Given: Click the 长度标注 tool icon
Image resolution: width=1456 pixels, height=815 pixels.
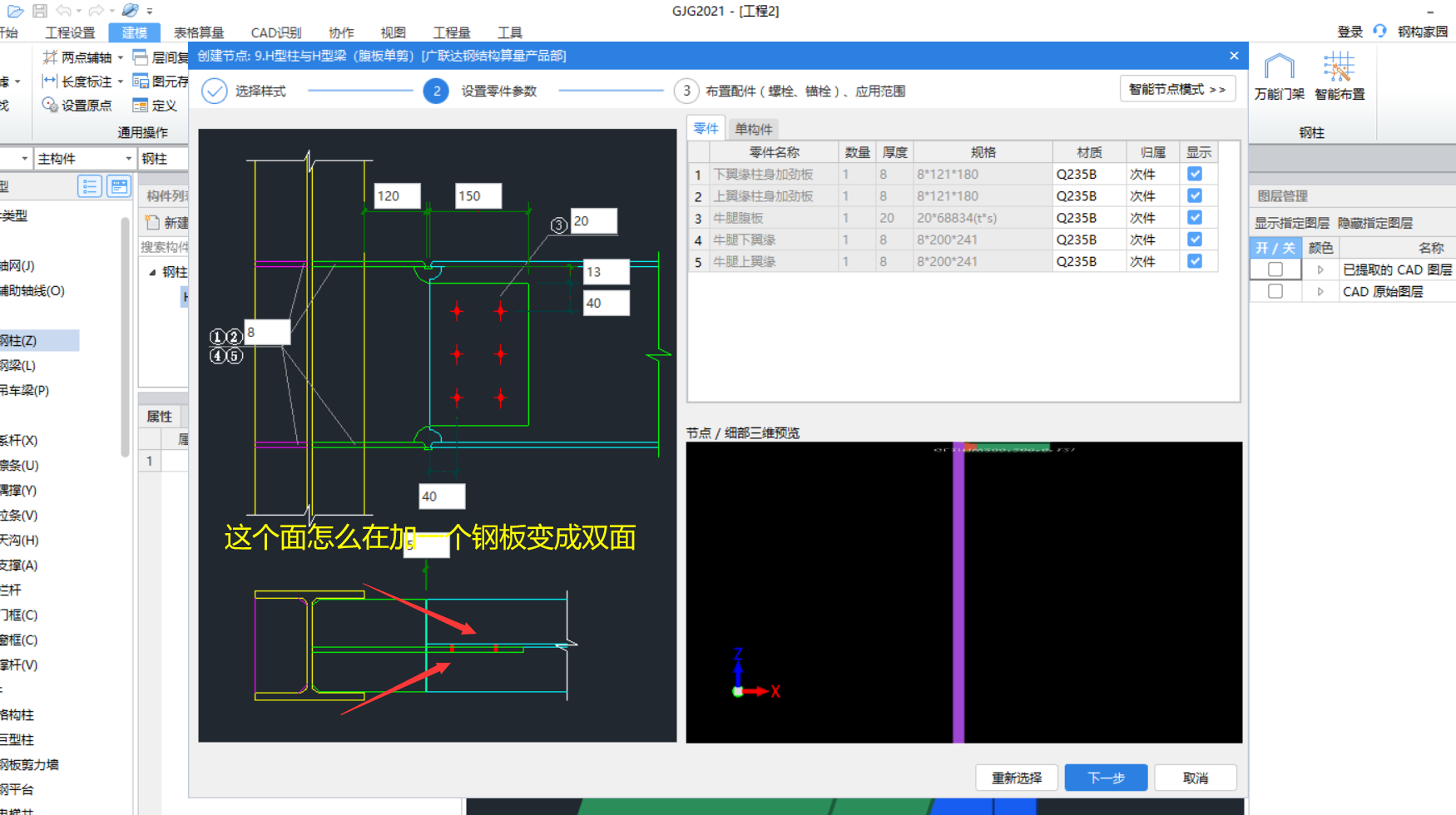Looking at the screenshot, I should click(x=50, y=81).
